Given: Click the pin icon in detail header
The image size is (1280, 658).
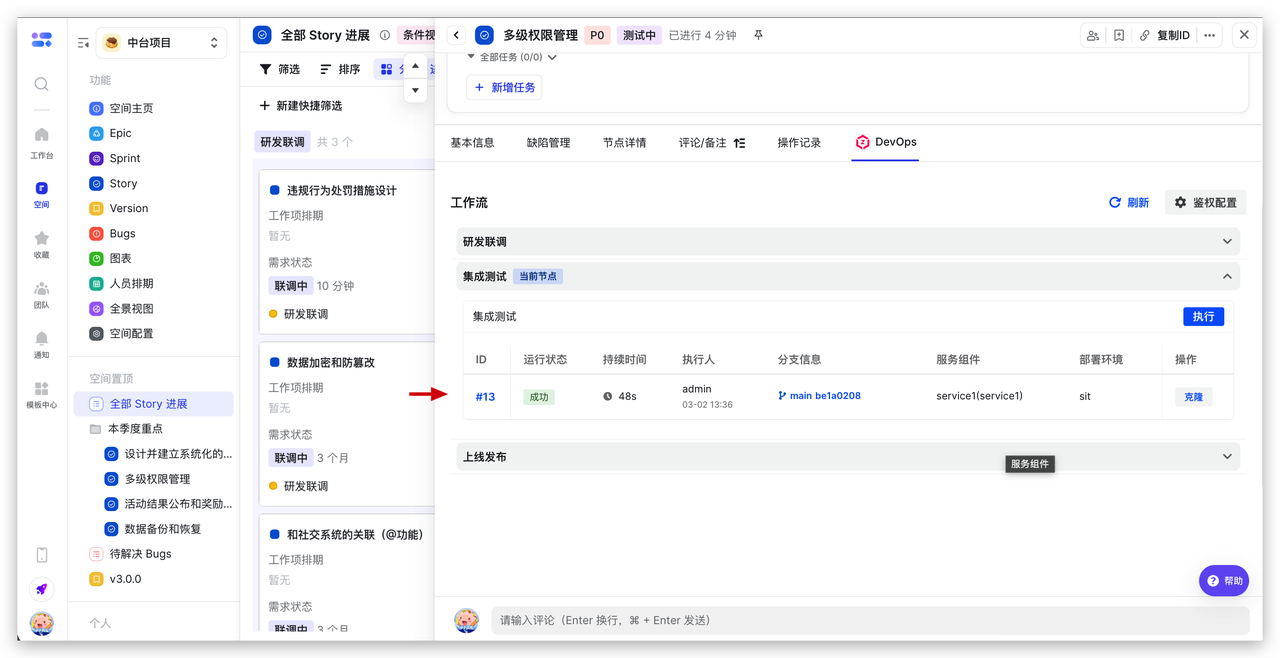Looking at the screenshot, I should (x=758, y=35).
